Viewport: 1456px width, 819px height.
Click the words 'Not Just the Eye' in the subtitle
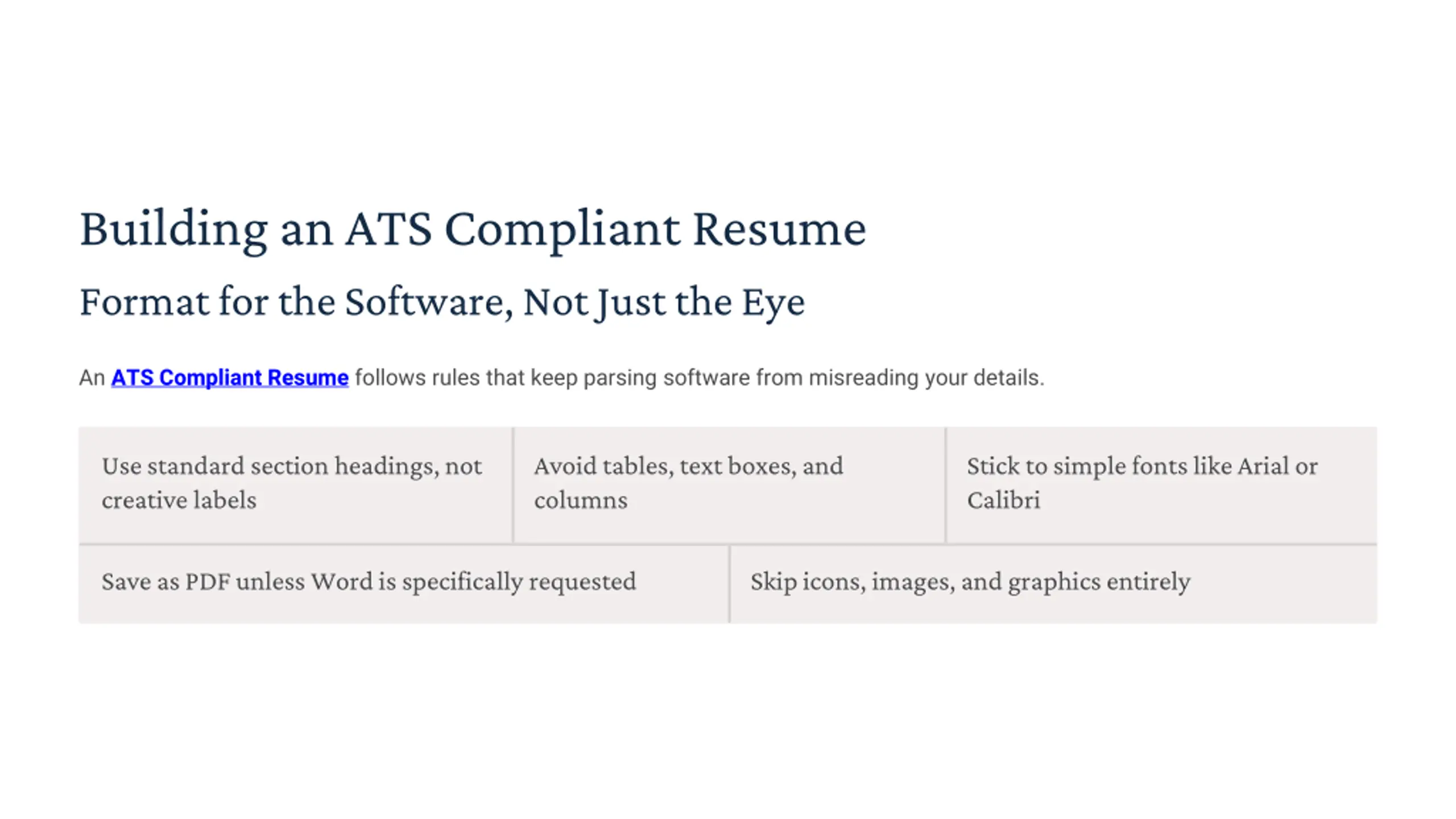(664, 303)
